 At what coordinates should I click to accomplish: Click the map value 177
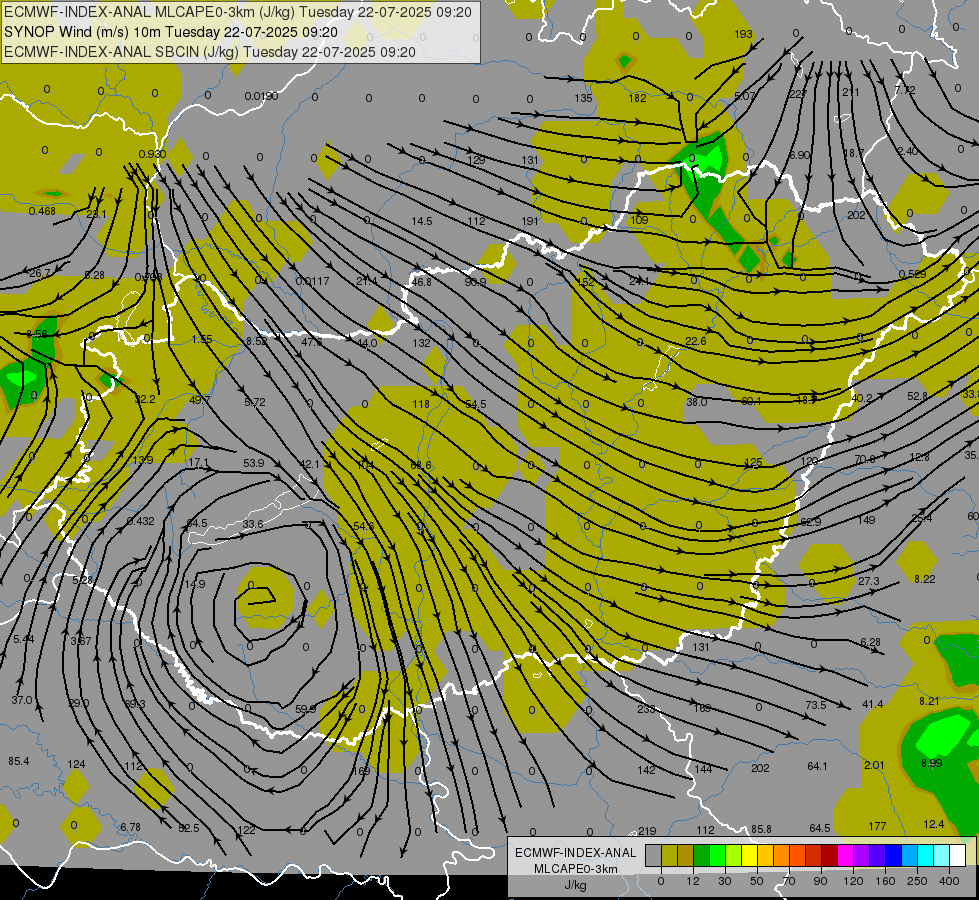pyautogui.click(x=877, y=826)
